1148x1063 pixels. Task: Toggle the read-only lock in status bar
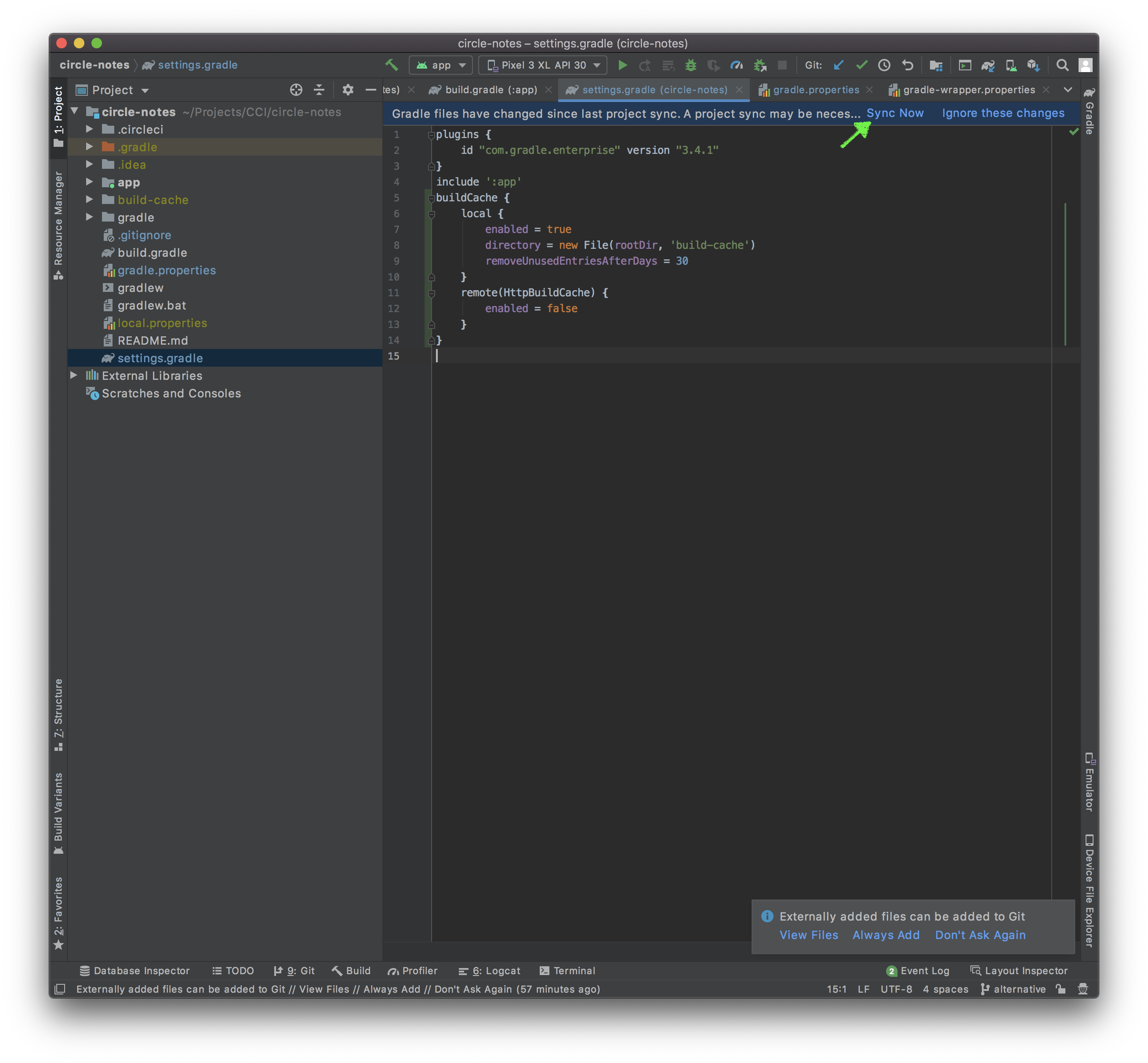tap(1060, 990)
